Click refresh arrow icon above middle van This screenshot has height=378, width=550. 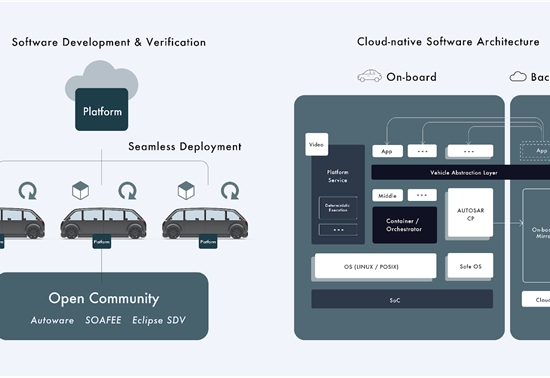(x=127, y=190)
